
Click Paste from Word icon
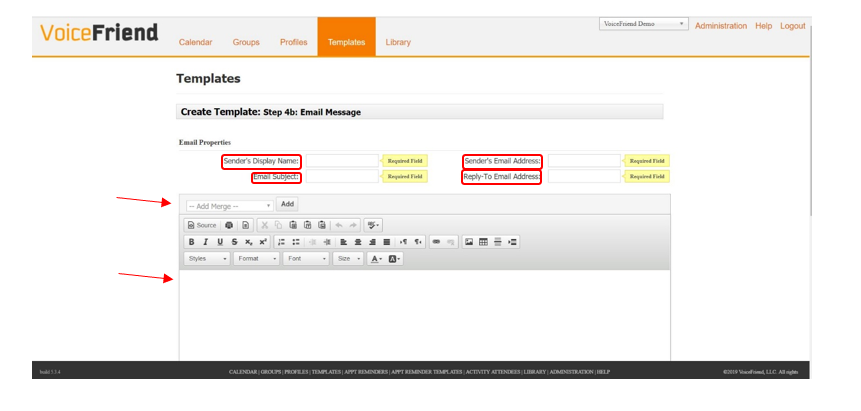322,225
